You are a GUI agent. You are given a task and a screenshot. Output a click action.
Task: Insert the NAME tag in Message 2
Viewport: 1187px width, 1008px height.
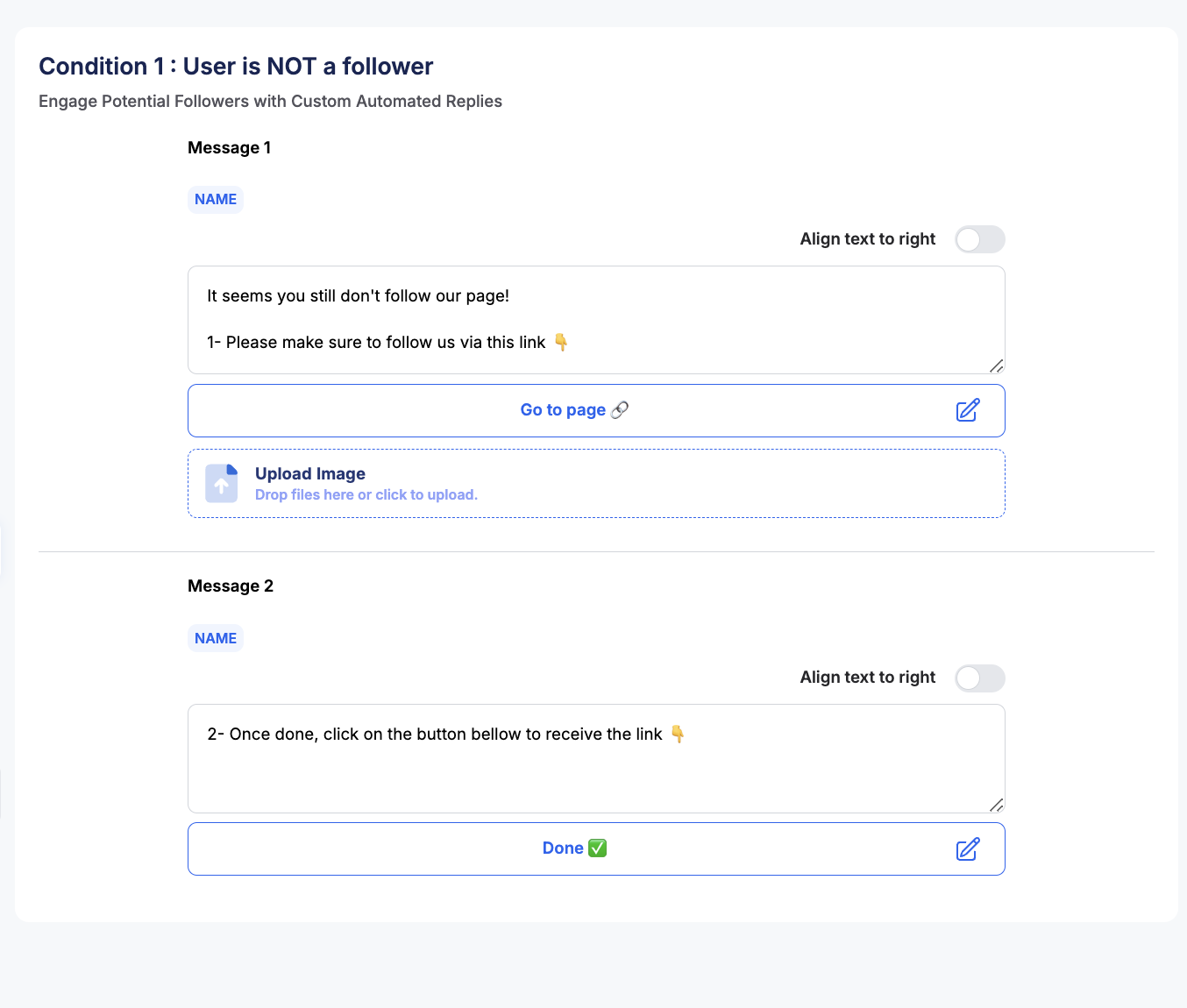tap(216, 638)
